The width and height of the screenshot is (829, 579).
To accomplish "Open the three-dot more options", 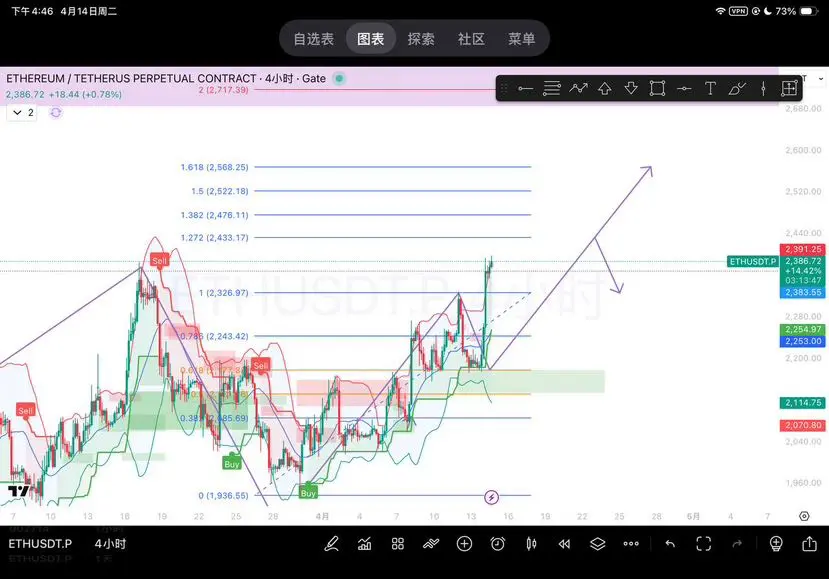I will tap(631, 544).
